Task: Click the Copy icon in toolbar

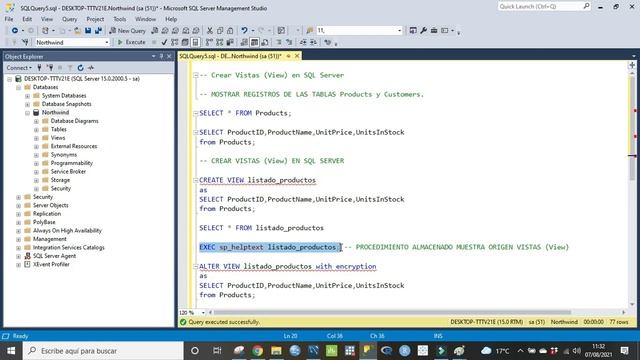Action: coord(220,31)
